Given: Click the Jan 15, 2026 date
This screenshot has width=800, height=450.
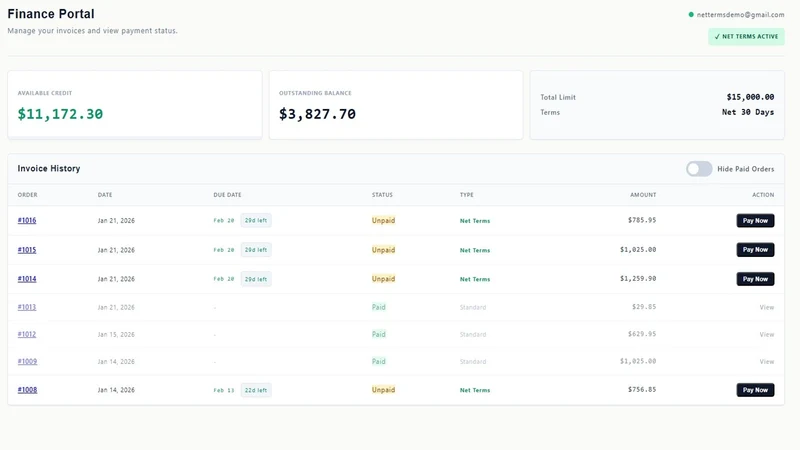Looking at the screenshot, I should [116, 335].
